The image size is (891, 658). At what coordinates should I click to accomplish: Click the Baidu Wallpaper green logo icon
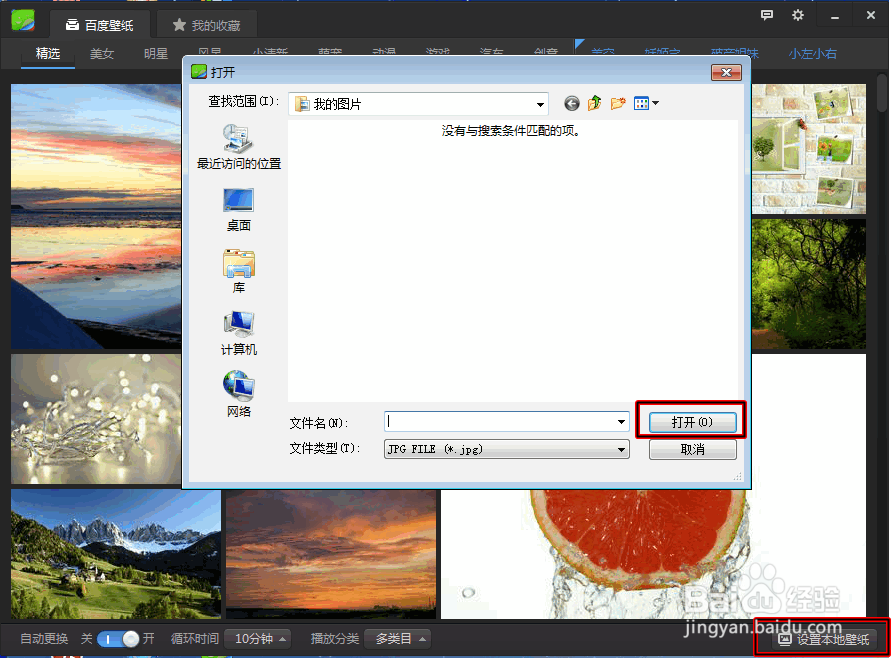(23, 20)
